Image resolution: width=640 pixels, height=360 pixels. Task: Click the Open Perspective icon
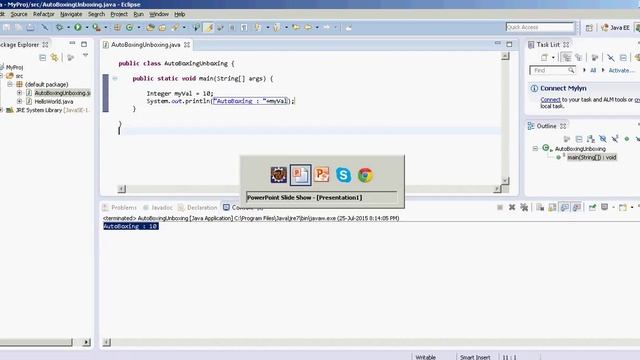click(x=589, y=27)
